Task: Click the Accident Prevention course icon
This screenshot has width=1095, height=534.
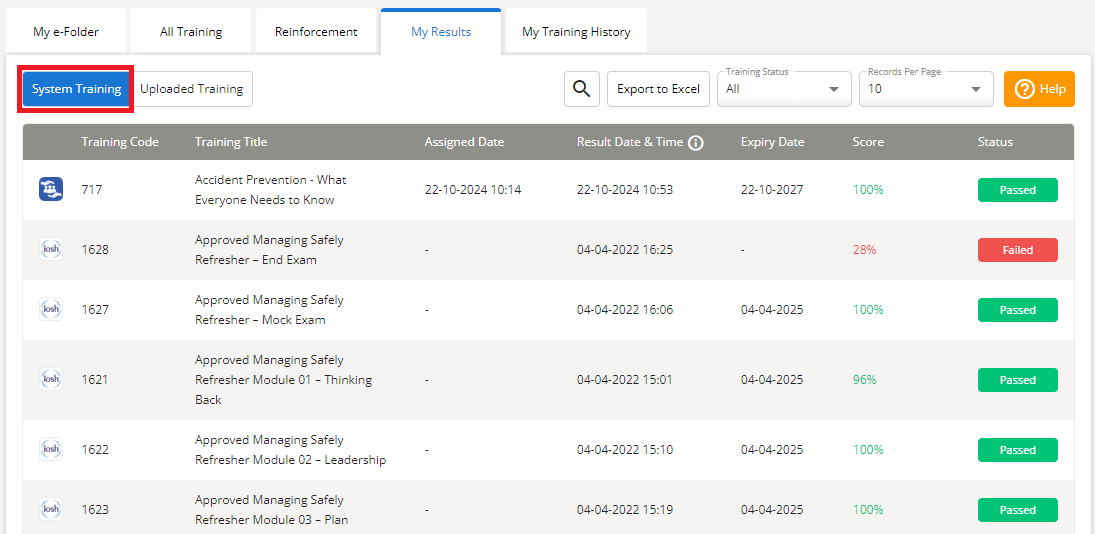Action: (x=51, y=189)
